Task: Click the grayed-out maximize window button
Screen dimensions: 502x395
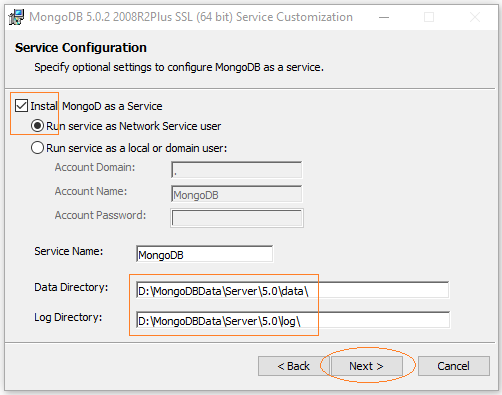Action: click(429, 17)
